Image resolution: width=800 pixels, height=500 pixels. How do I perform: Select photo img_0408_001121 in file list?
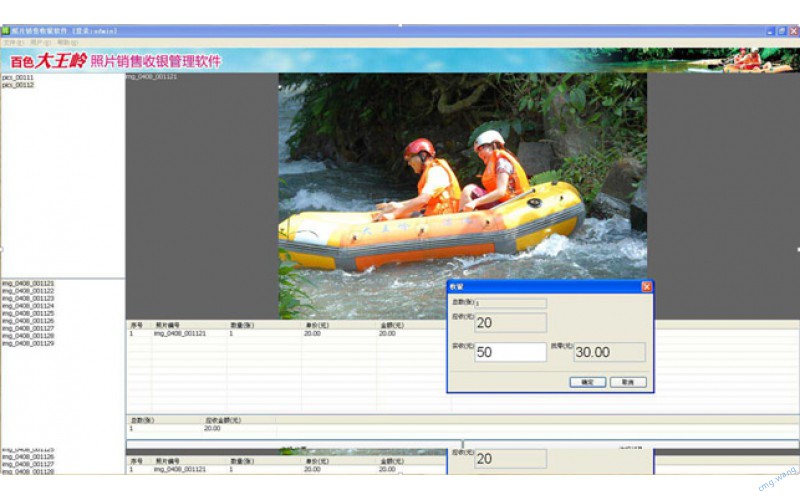coord(28,283)
